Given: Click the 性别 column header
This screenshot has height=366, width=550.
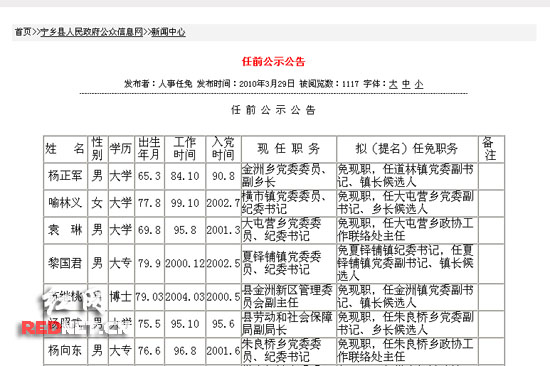Looking at the screenshot, I should [x=98, y=149].
